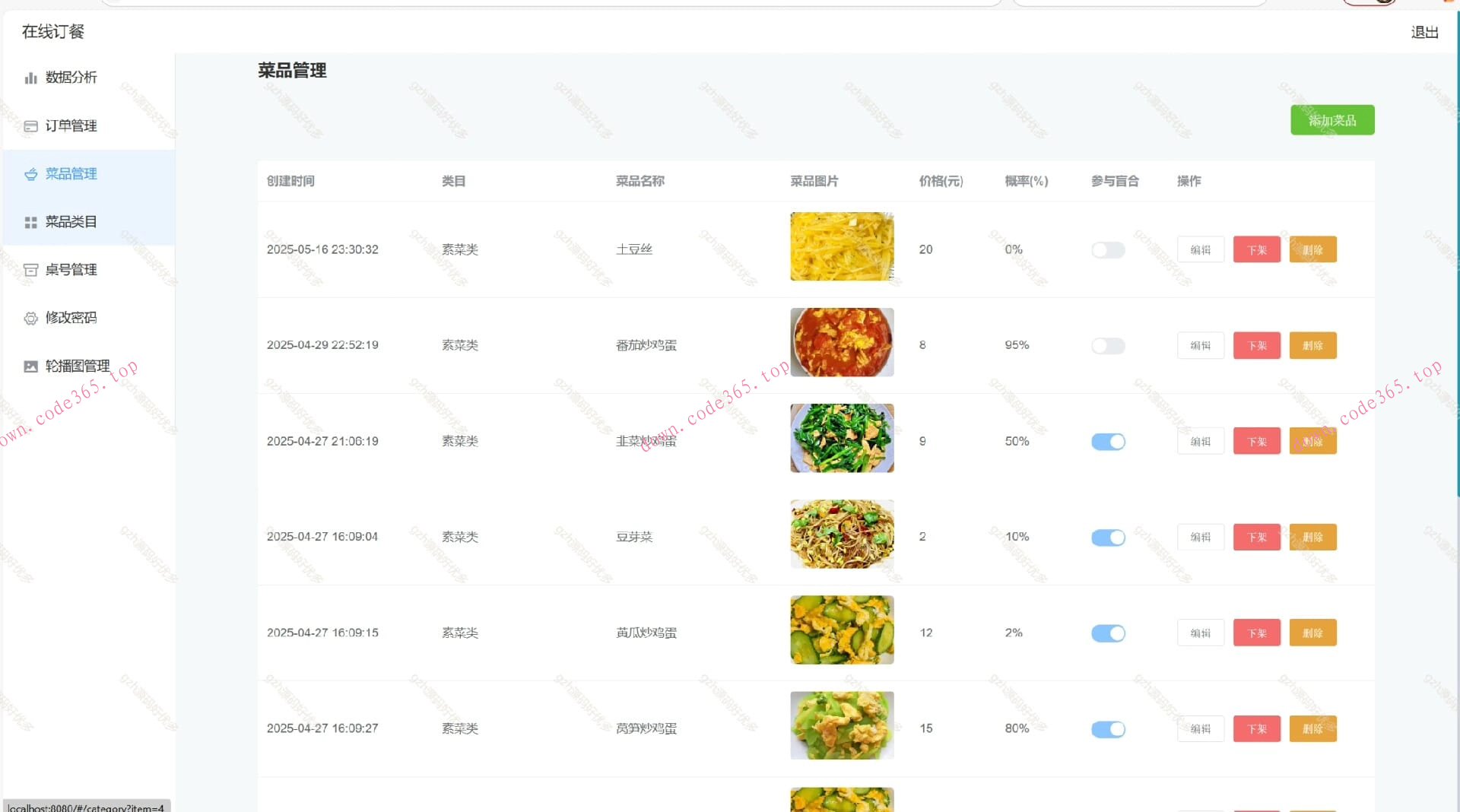This screenshot has width=1460, height=812.
Task: Disable the blind box toggle for 韭菜炒鸡蛋
Action: click(x=1108, y=441)
